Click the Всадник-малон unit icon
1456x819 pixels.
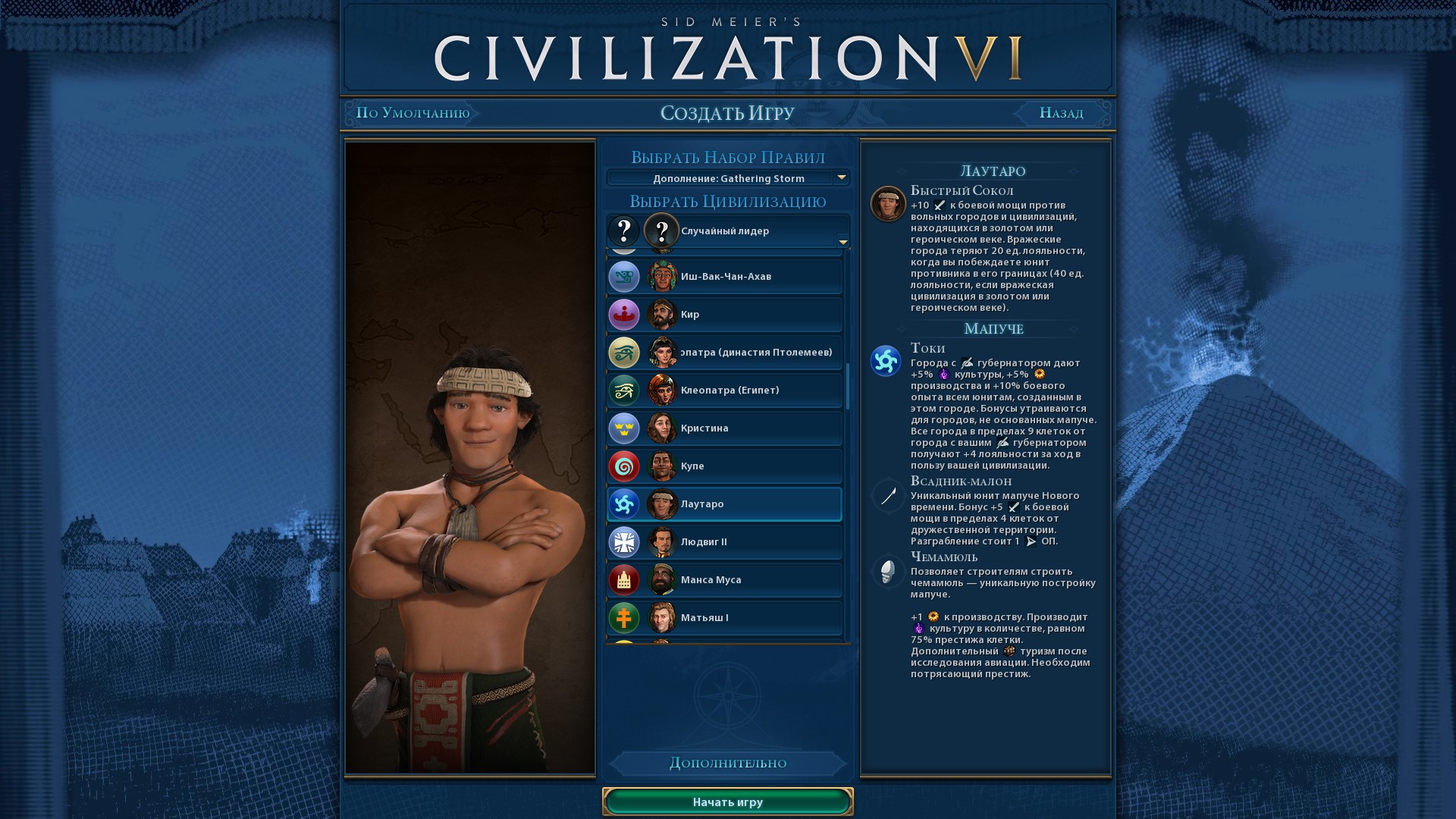[x=888, y=496]
